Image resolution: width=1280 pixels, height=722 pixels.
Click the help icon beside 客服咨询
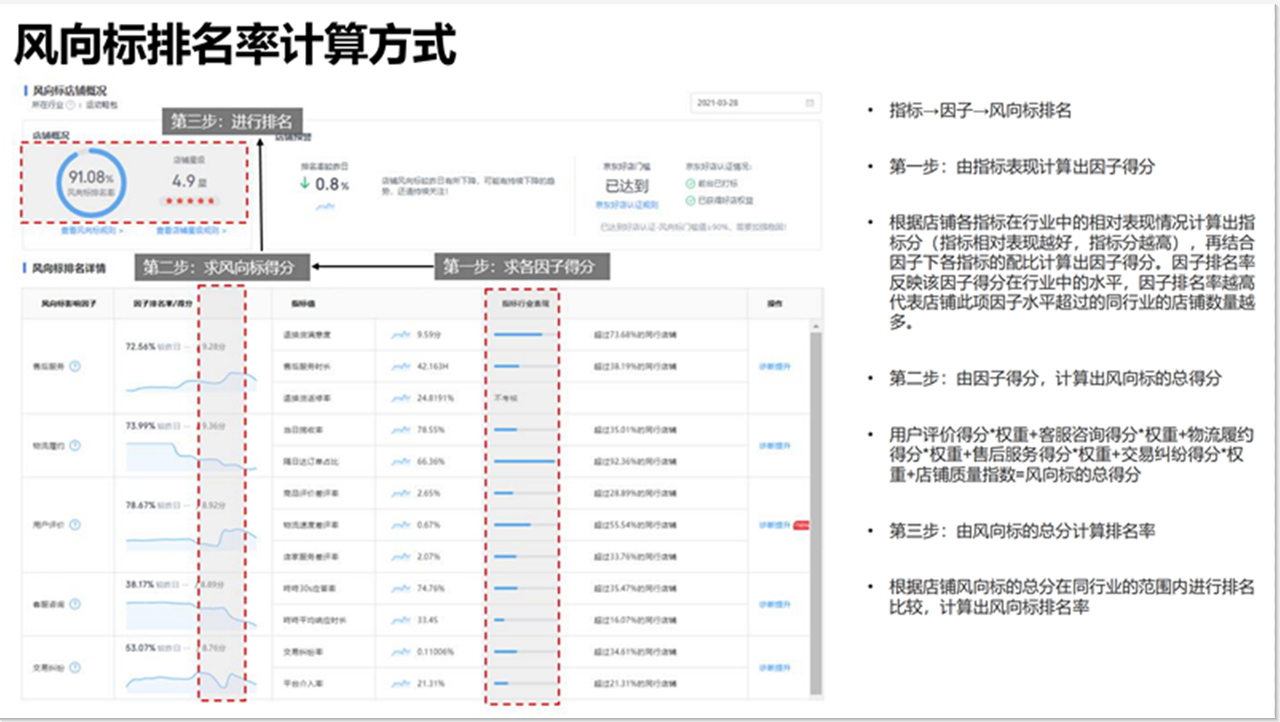coord(76,604)
